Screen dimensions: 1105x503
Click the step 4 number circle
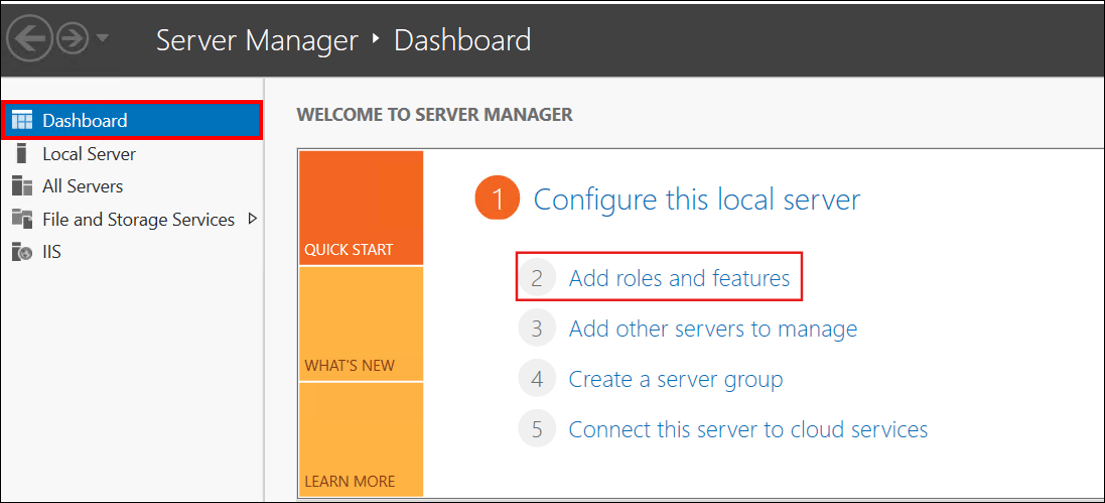[x=537, y=380]
